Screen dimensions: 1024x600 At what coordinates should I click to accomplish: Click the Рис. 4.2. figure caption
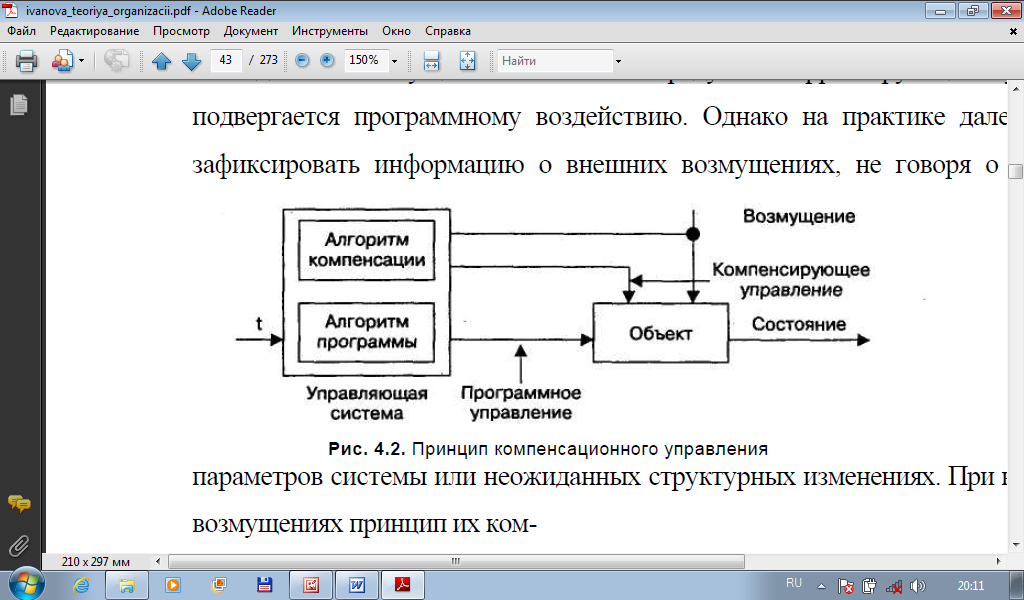(x=548, y=449)
